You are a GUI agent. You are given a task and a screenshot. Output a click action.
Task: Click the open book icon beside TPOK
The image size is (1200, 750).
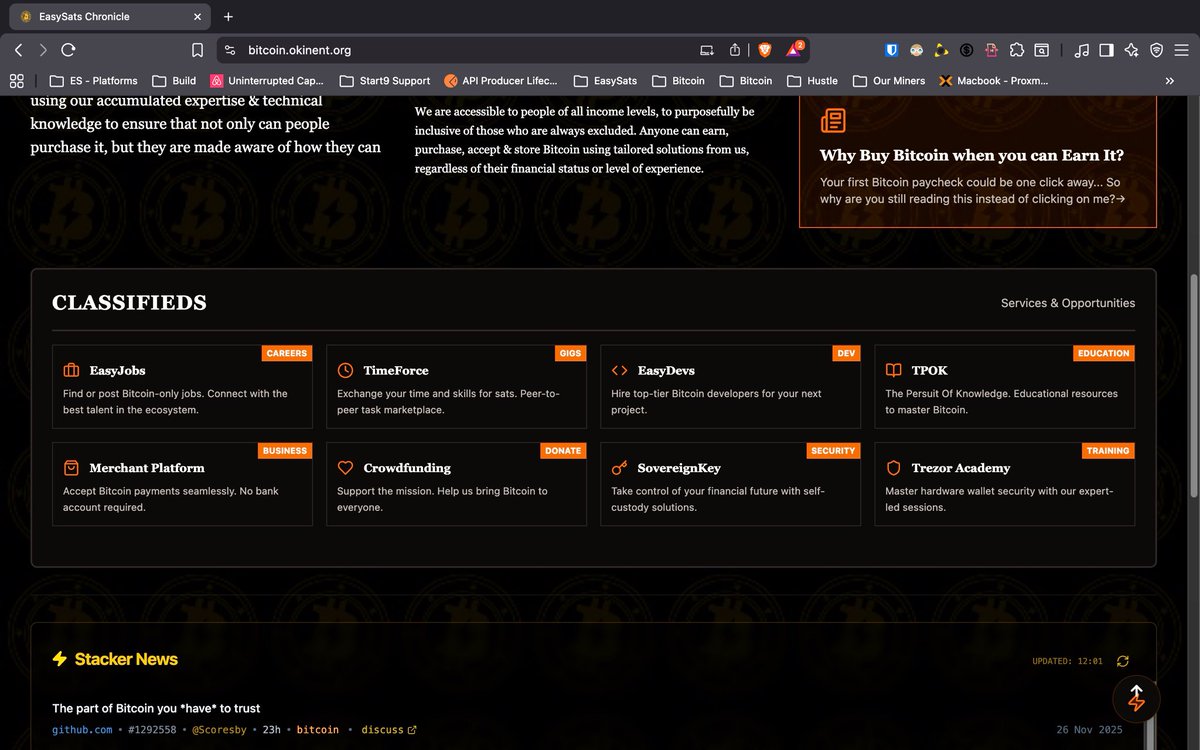(x=893, y=370)
